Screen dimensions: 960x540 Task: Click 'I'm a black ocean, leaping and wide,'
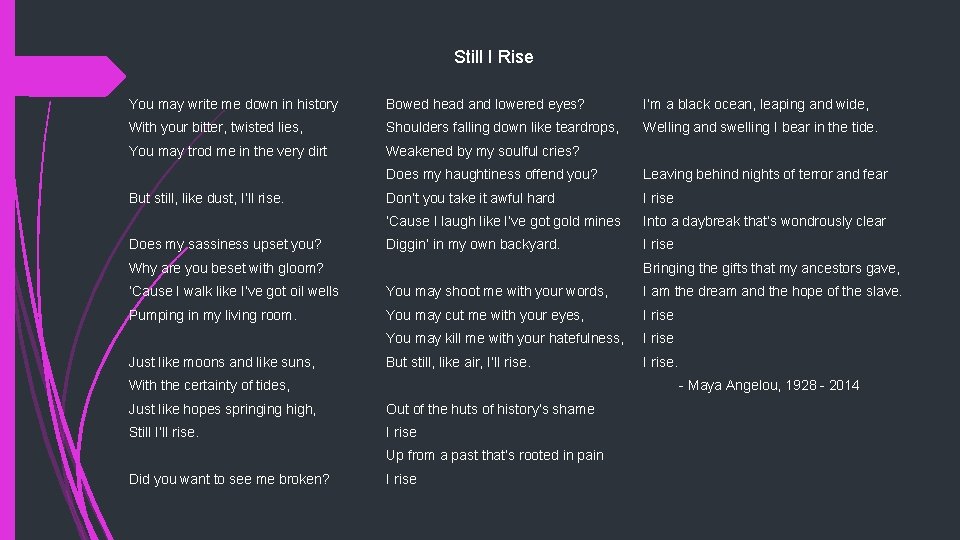click(x=755, y=104)
